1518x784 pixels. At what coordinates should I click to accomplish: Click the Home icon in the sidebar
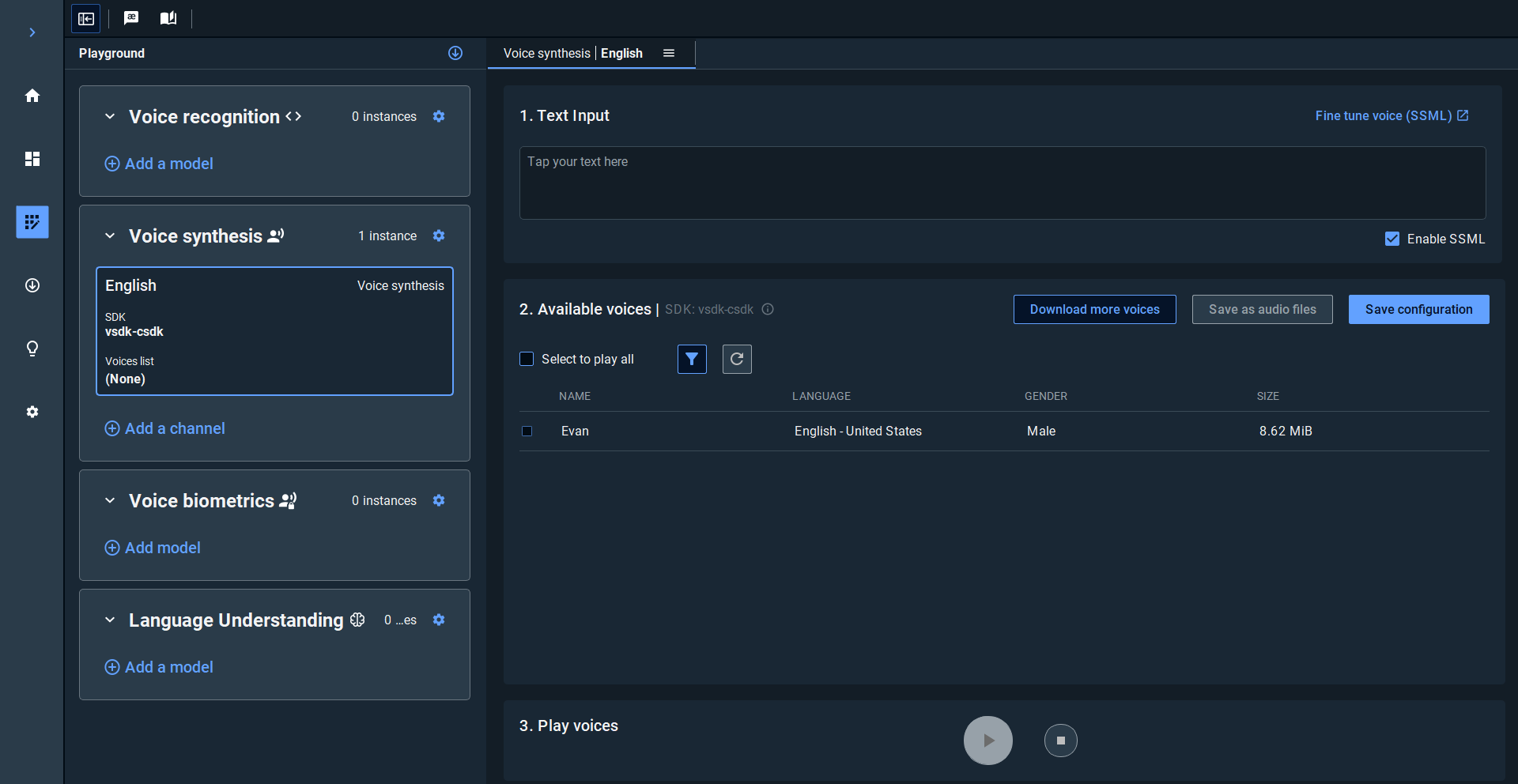click(x=32, y=96)
